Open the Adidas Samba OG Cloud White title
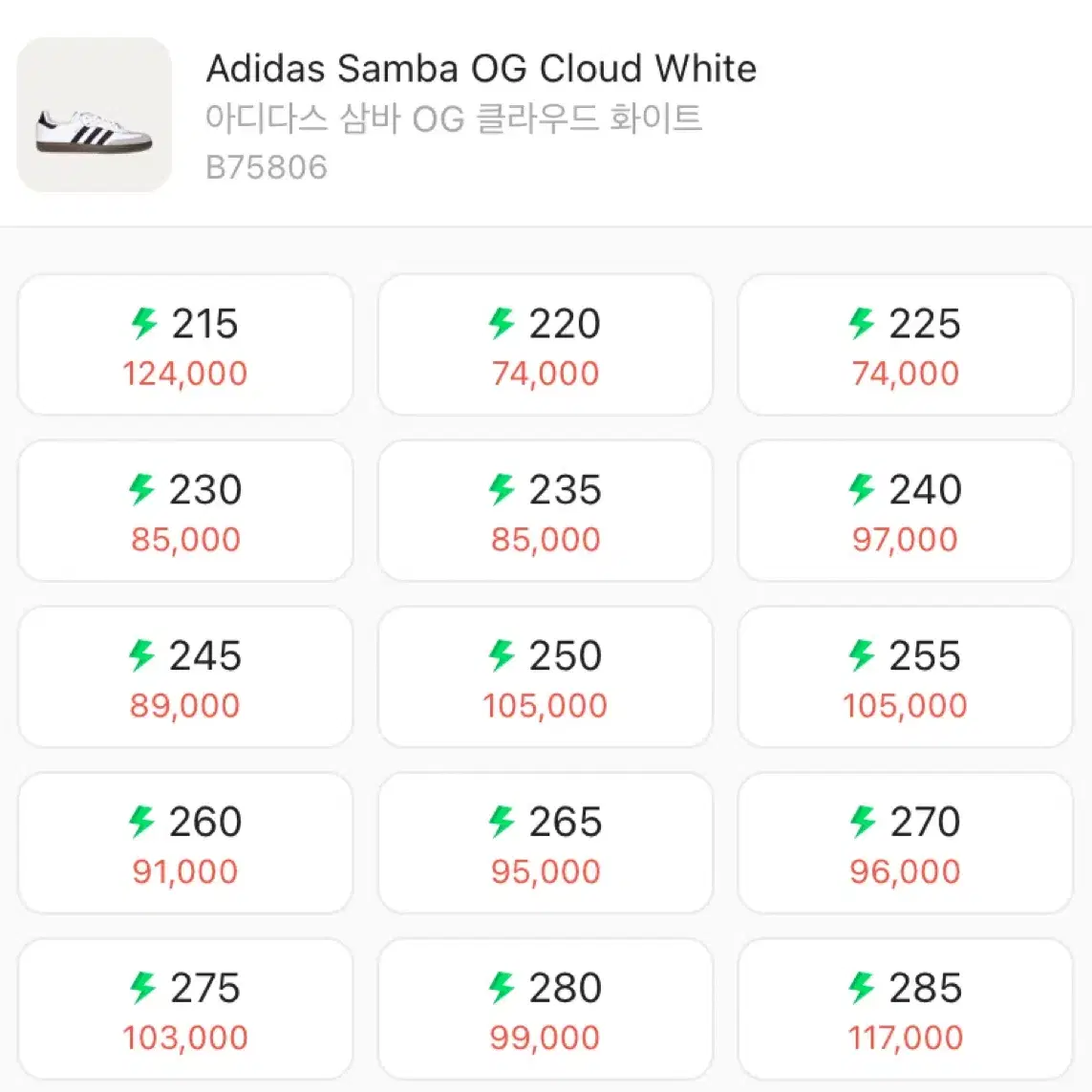The image size is (1092, 1092). pos(482,68)
